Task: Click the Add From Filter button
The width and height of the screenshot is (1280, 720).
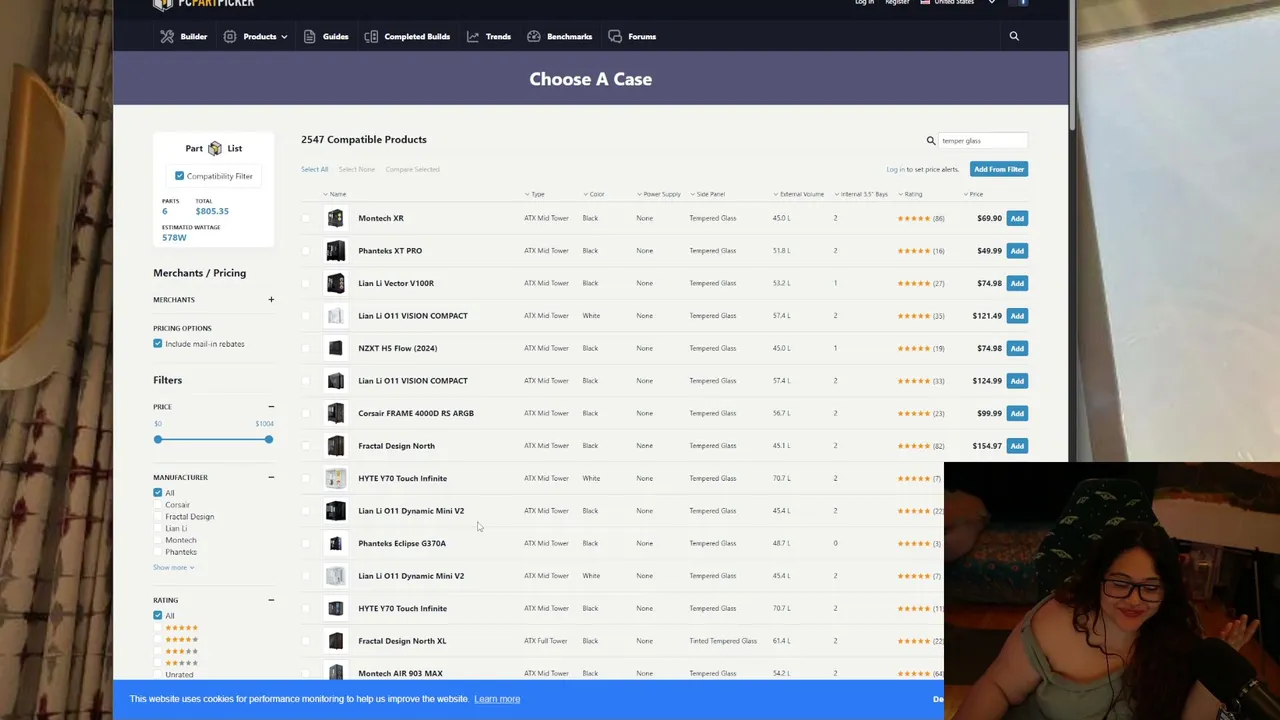Action: (999, 169)
